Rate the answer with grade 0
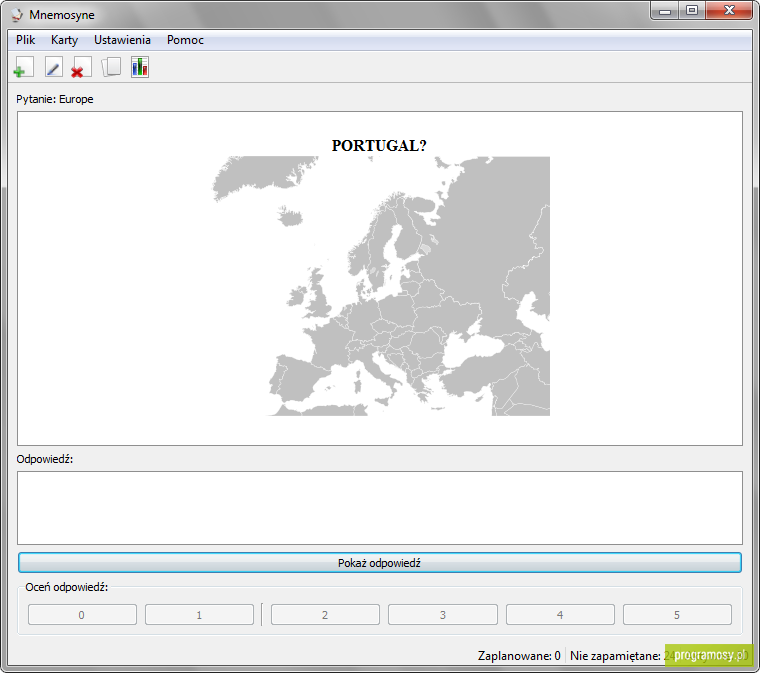The image size is (760, 673). point(82,614)
